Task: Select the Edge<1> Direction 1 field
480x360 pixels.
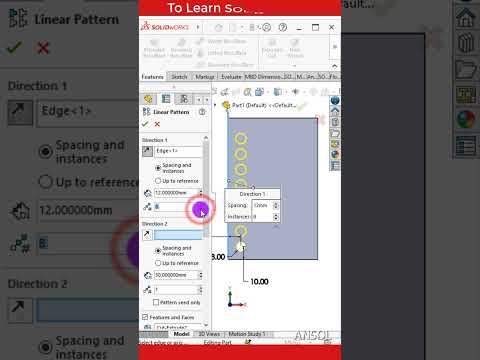Action: coord(178,151)
